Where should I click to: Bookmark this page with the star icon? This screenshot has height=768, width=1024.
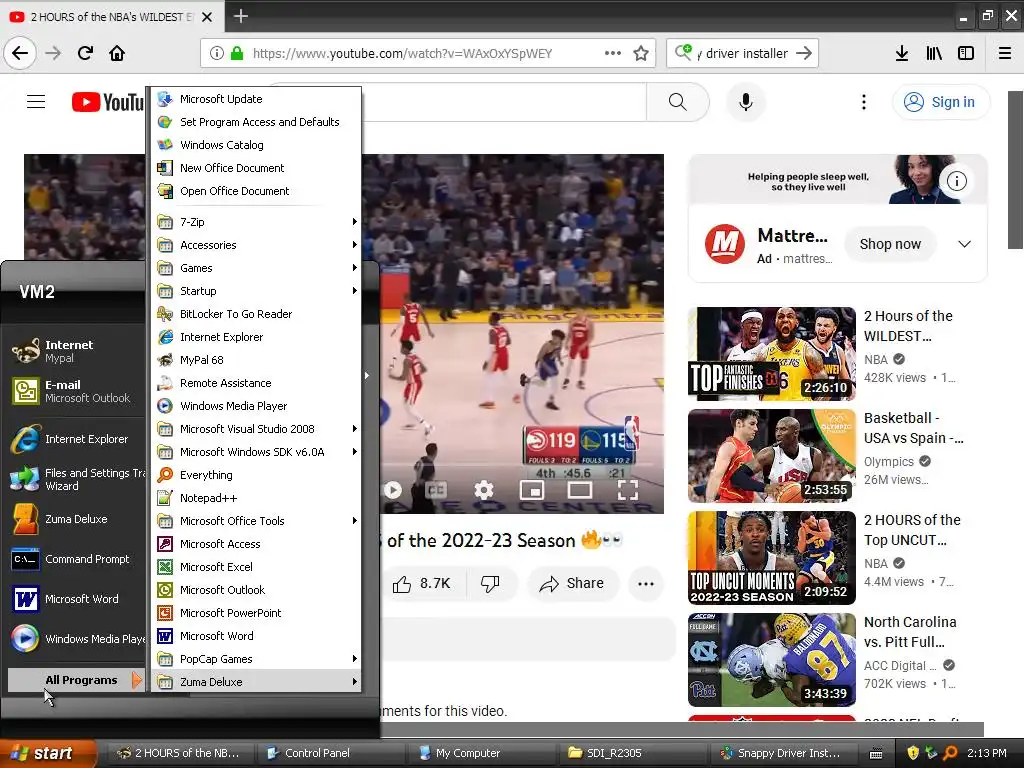(641, 54)
